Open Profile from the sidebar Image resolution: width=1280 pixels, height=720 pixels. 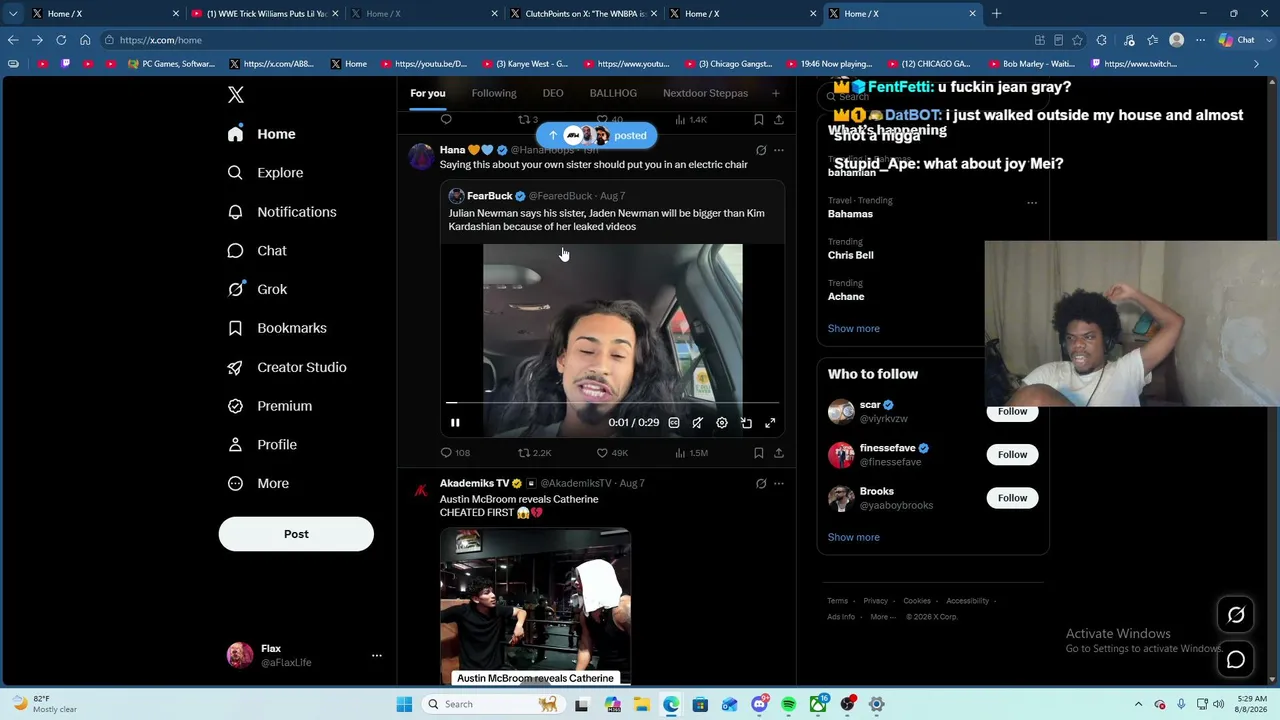262,445
